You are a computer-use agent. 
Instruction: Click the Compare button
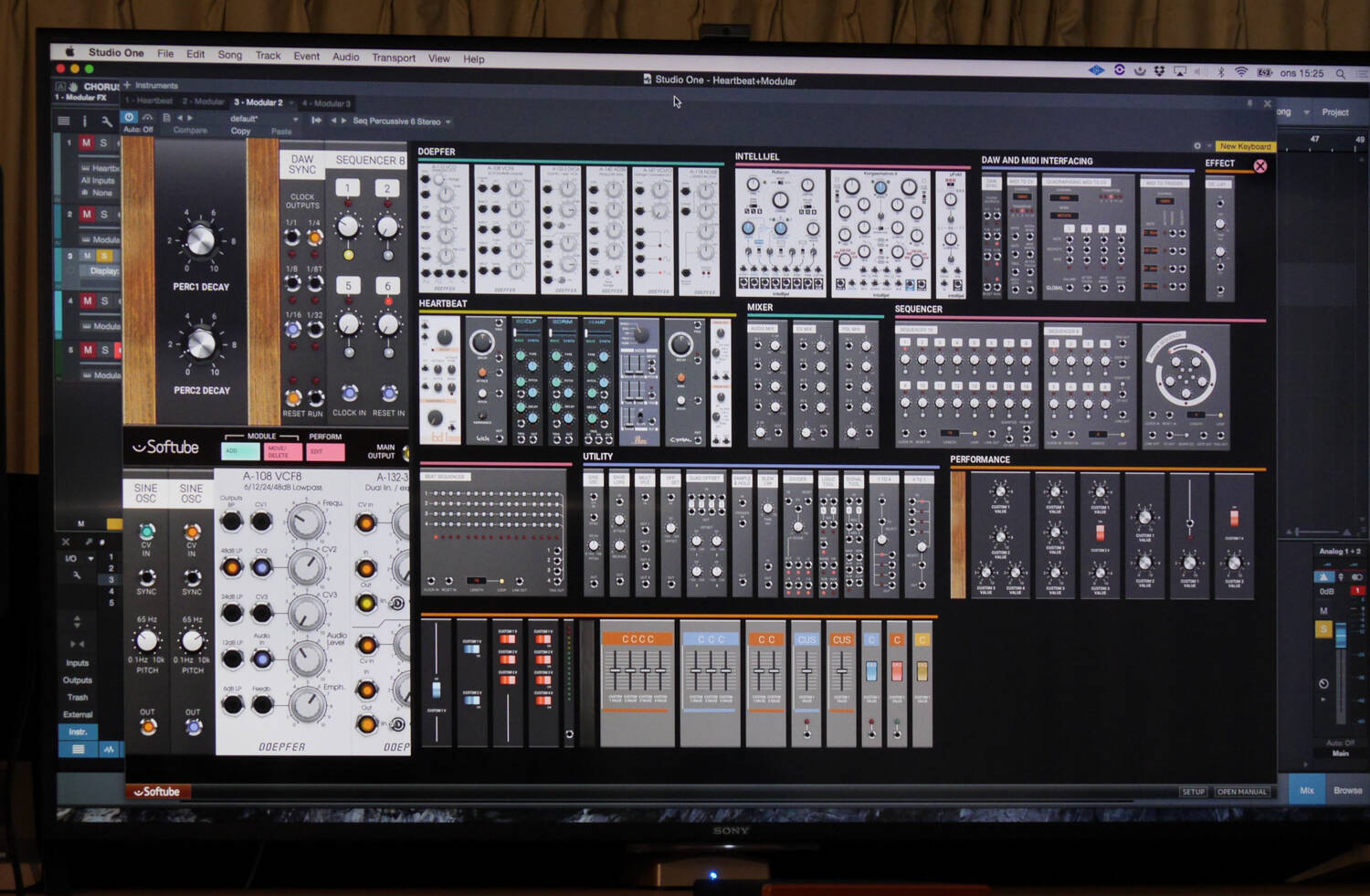[x=190, y=131]
